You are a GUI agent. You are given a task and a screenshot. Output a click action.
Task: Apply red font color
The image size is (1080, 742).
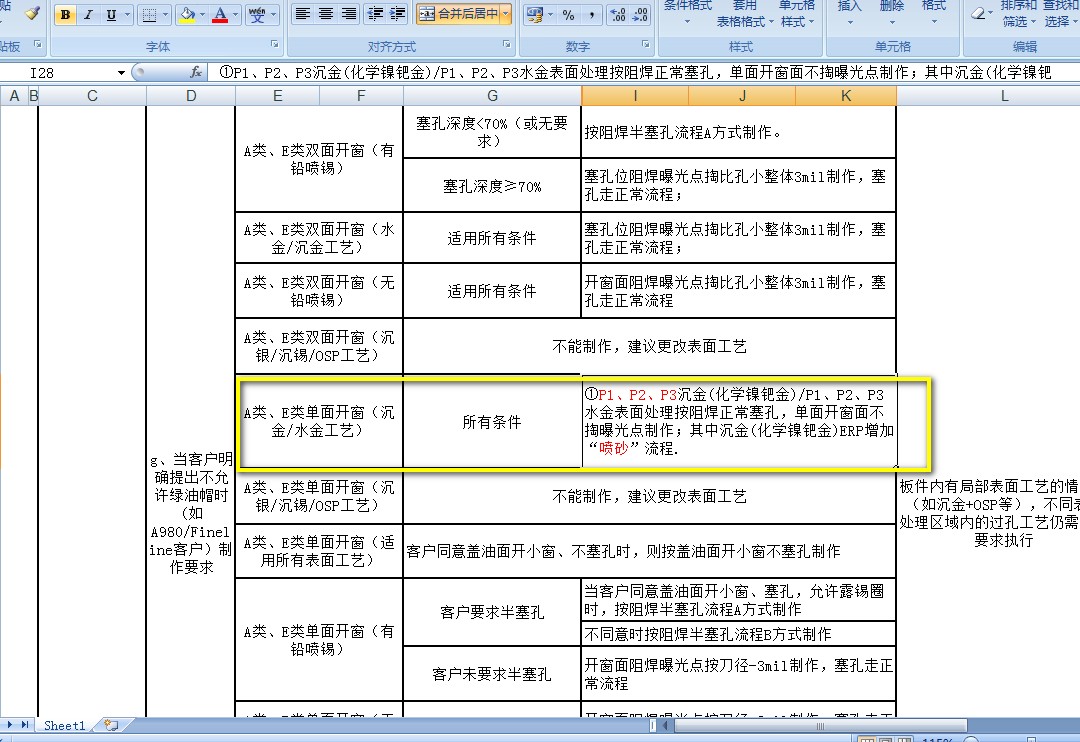coord(220,14)
